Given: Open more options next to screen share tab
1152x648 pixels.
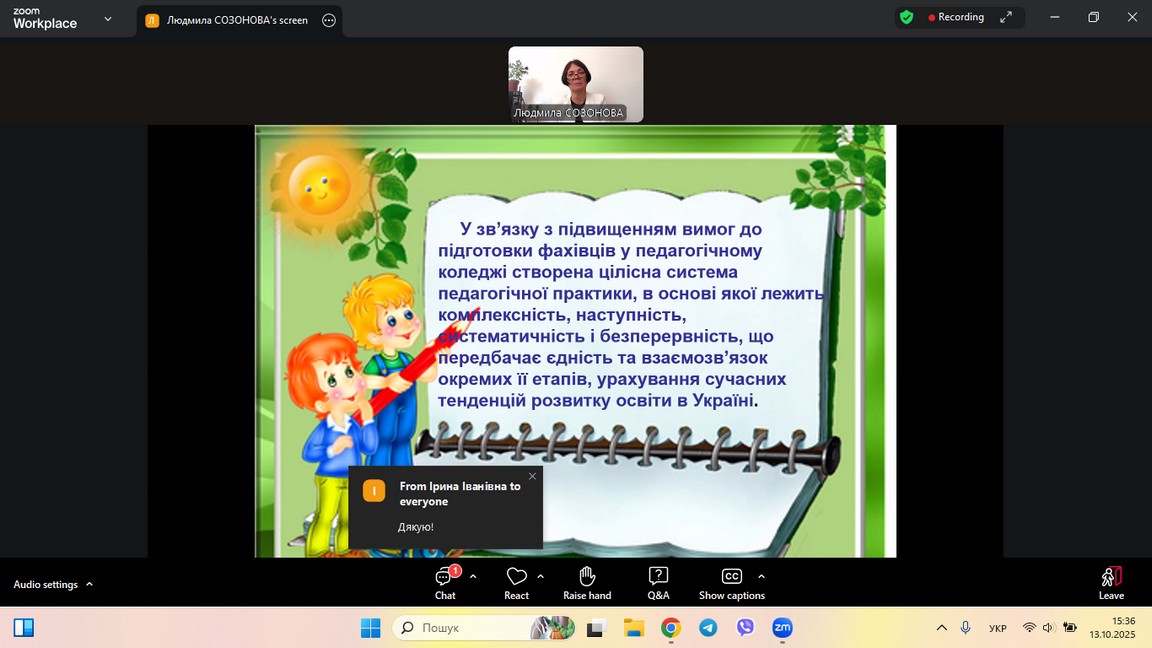Looking at the screenshot, I should pyautogui.click(x=329, y=20).
